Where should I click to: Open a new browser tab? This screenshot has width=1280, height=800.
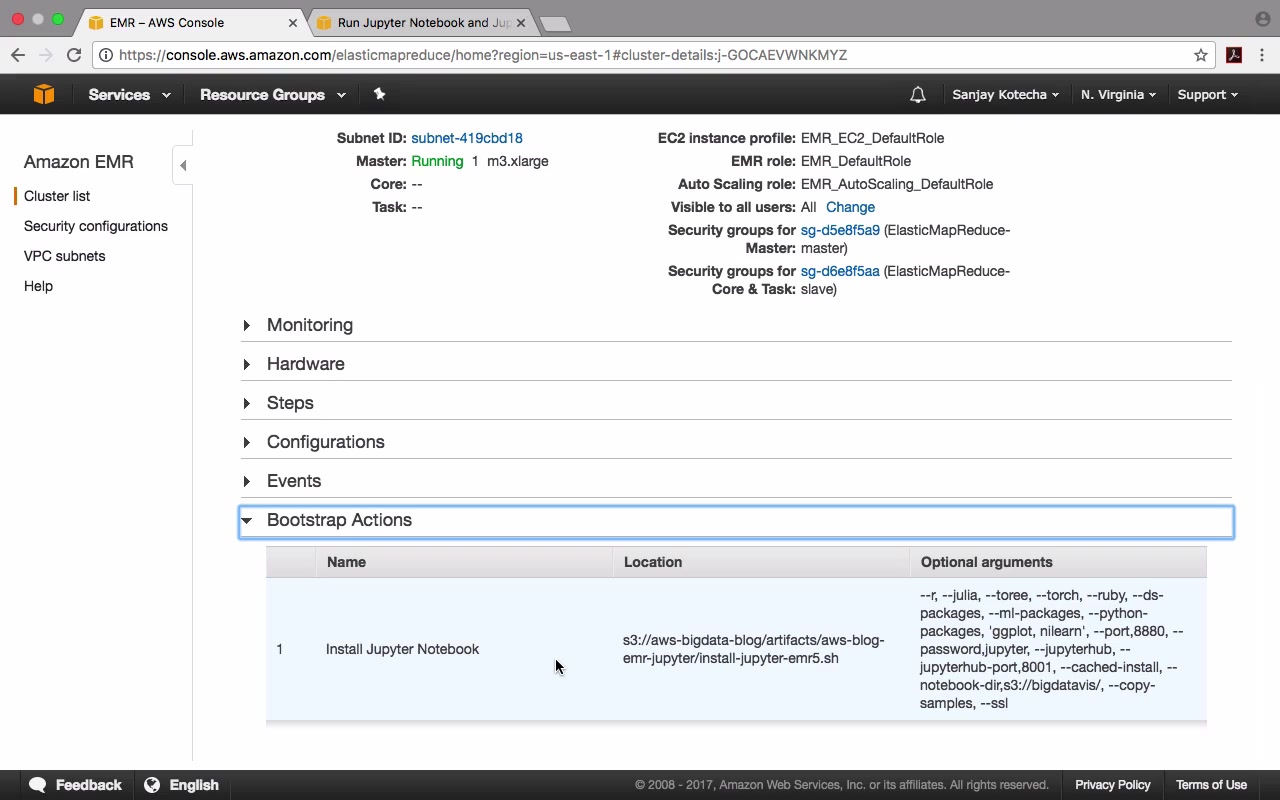coord(555,23)
